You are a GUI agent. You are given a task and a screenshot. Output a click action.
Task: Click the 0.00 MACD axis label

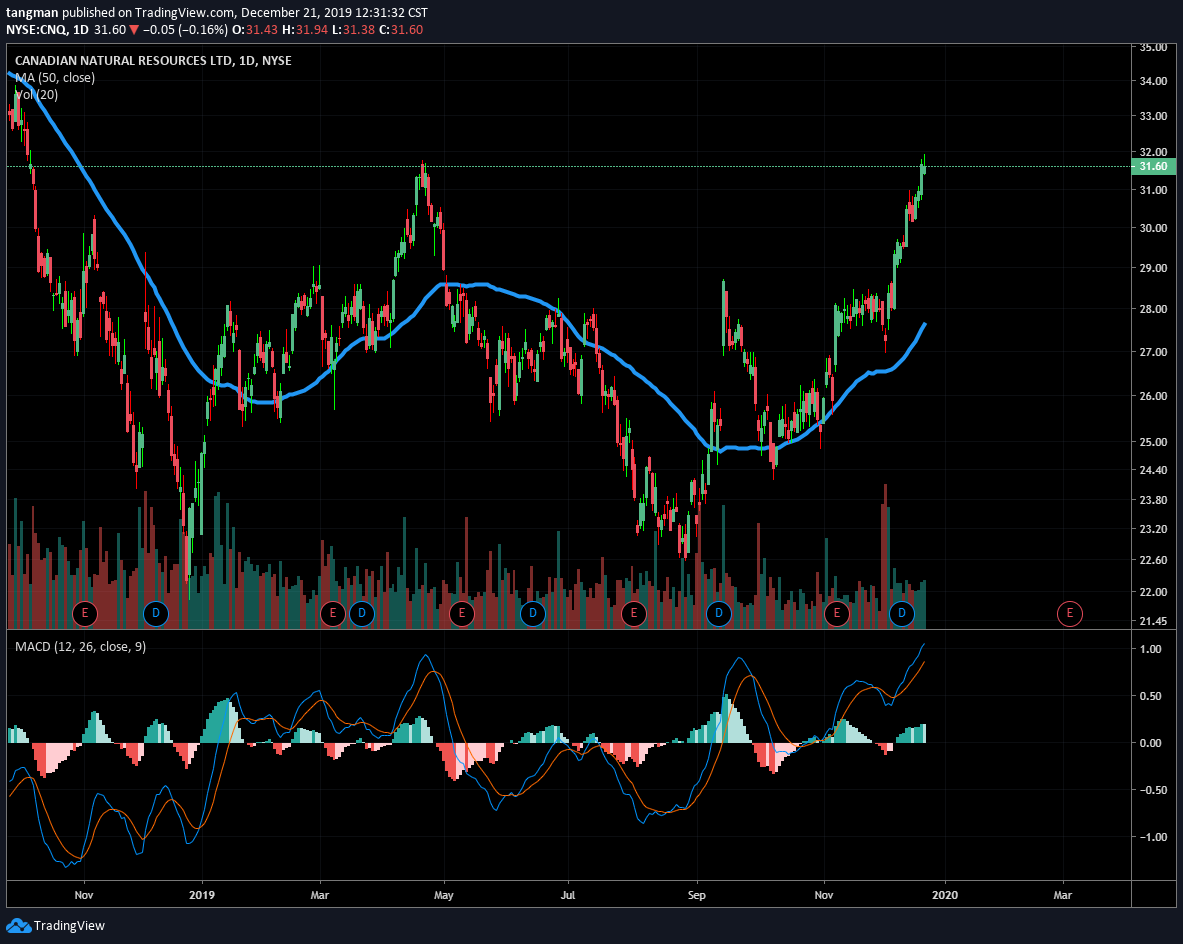1151,743
